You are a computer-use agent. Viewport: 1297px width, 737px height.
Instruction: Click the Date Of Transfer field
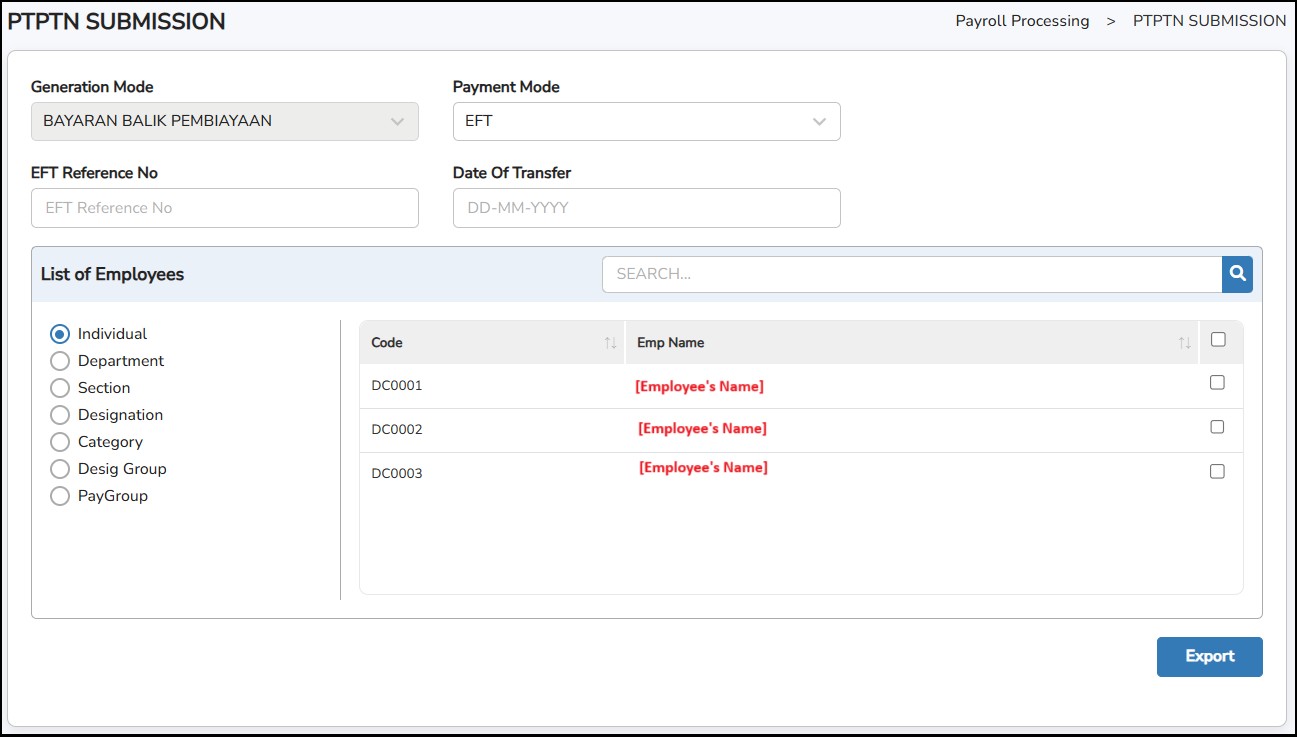[646, 208]
